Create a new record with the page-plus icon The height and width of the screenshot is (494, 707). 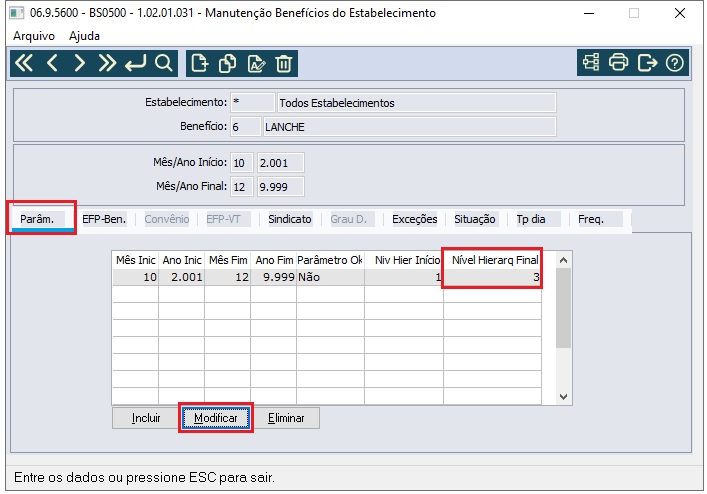tap(199, 63)
